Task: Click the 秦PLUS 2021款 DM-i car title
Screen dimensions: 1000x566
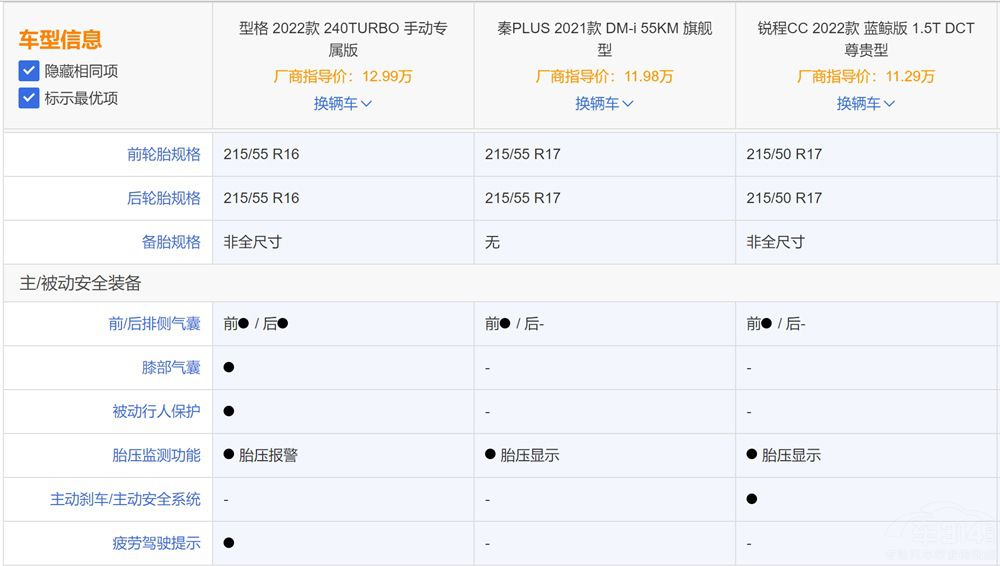Action: 604,39
